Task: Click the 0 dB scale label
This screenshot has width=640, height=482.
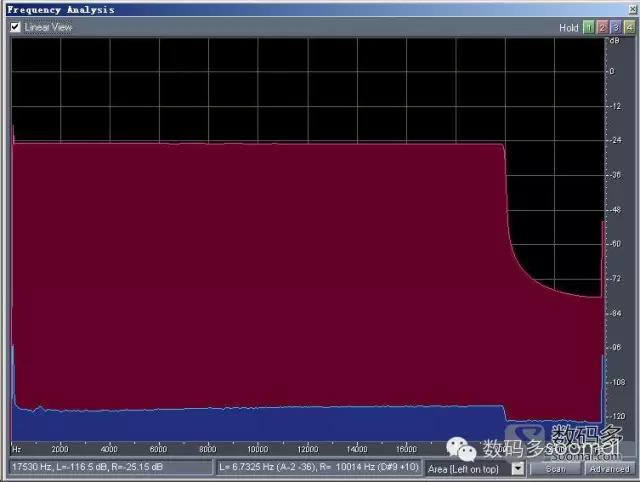Action: click(612, 71)
